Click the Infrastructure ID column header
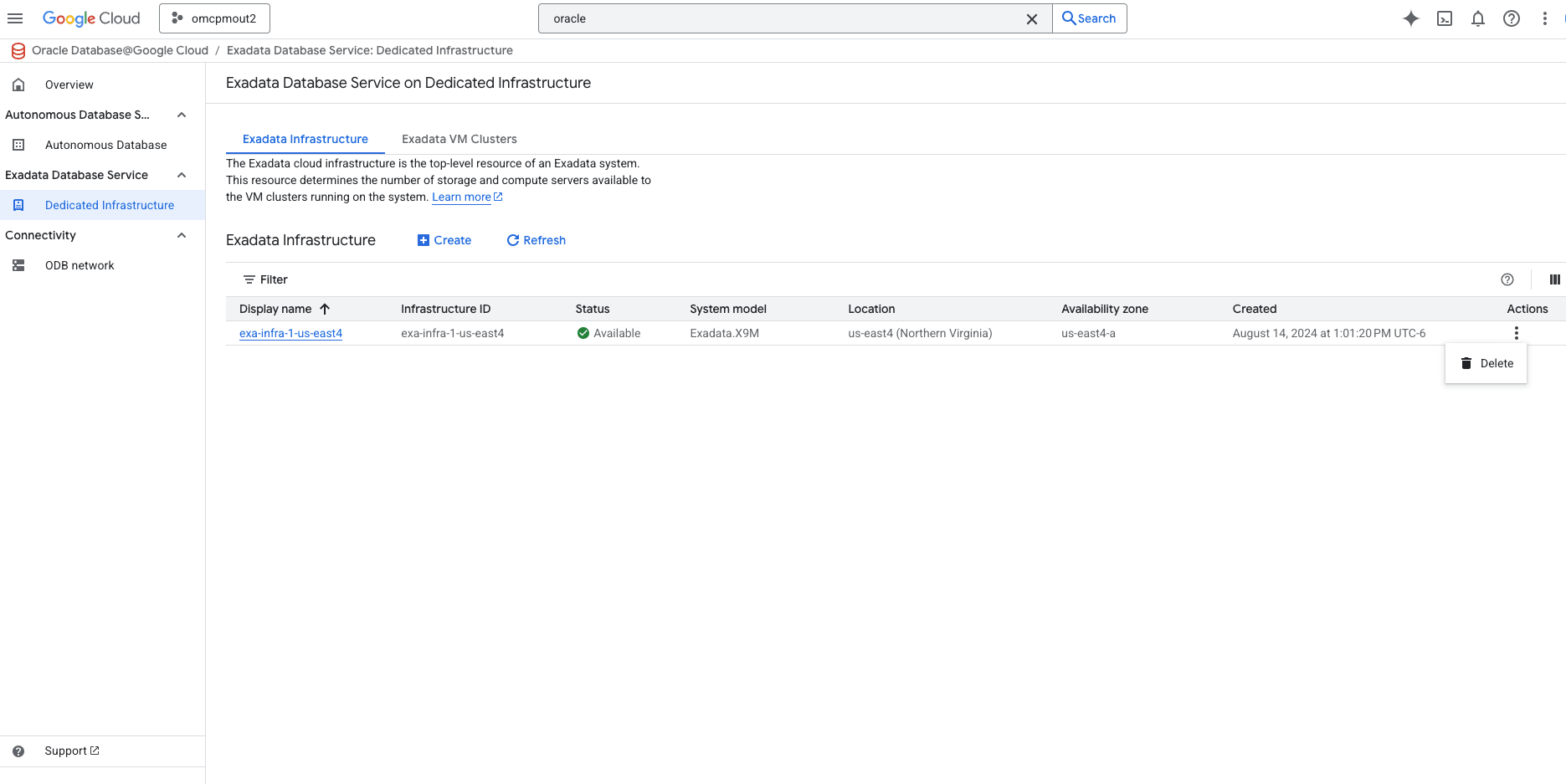Image resolution: width=1566 pixels, height=784 pixels. 446,309
